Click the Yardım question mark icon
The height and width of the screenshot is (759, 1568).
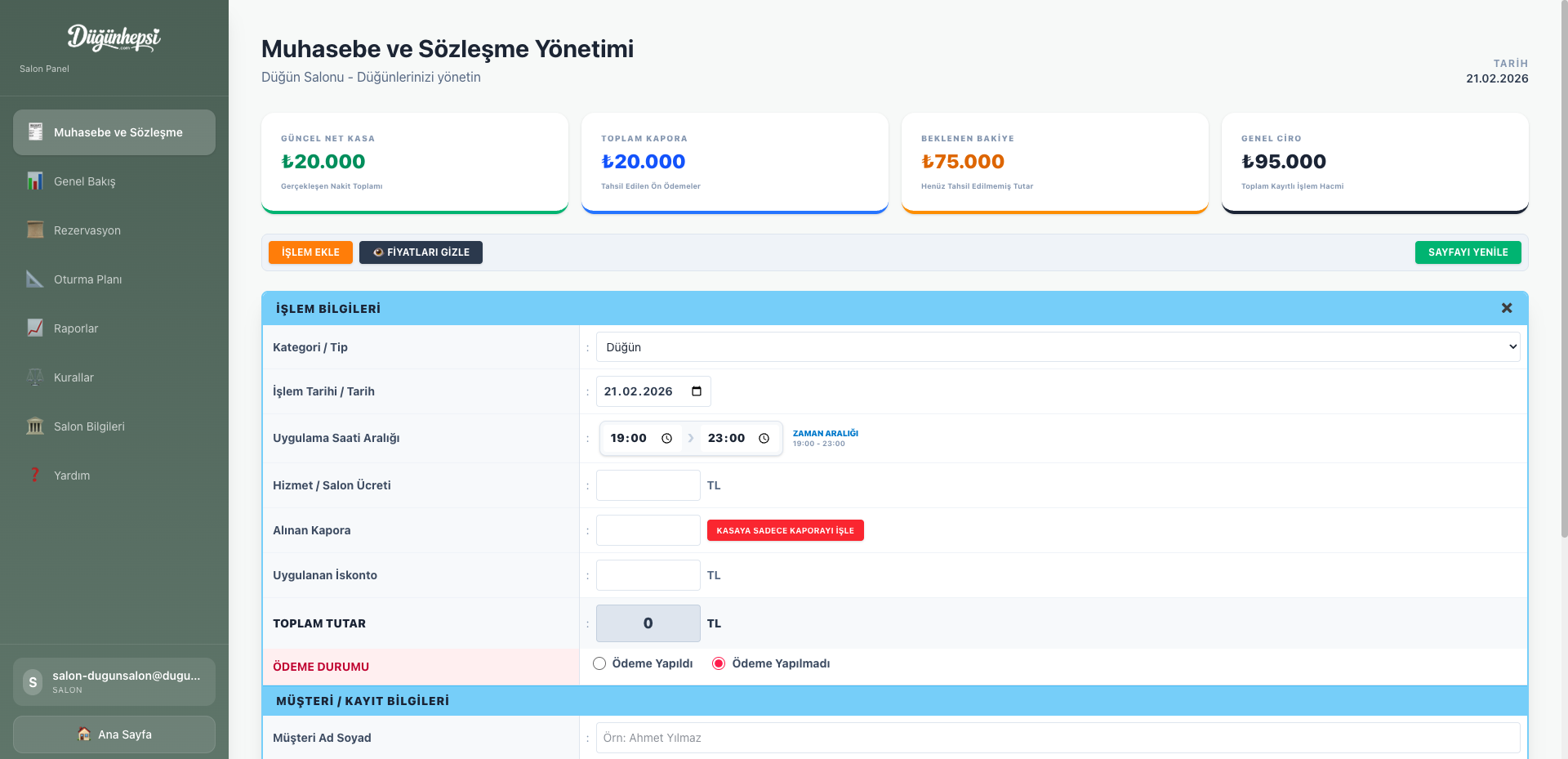pos(35,475)
